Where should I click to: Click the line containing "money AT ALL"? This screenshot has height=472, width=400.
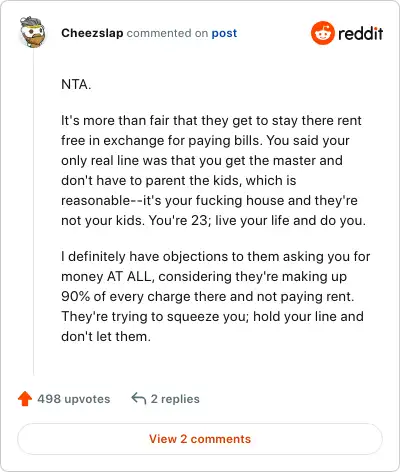(204, 277)
